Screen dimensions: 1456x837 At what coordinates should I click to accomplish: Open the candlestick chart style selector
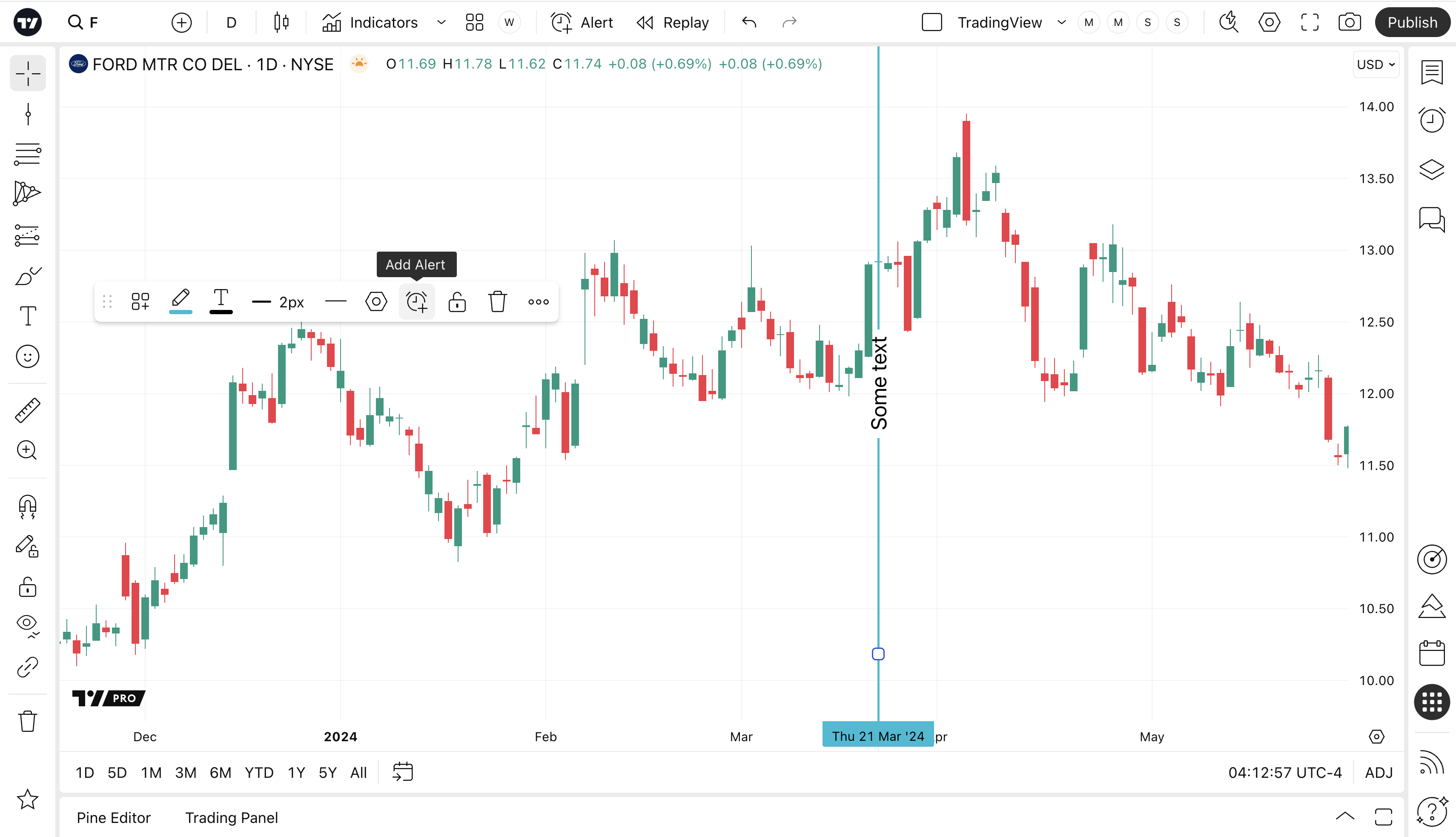coord(281,23)
